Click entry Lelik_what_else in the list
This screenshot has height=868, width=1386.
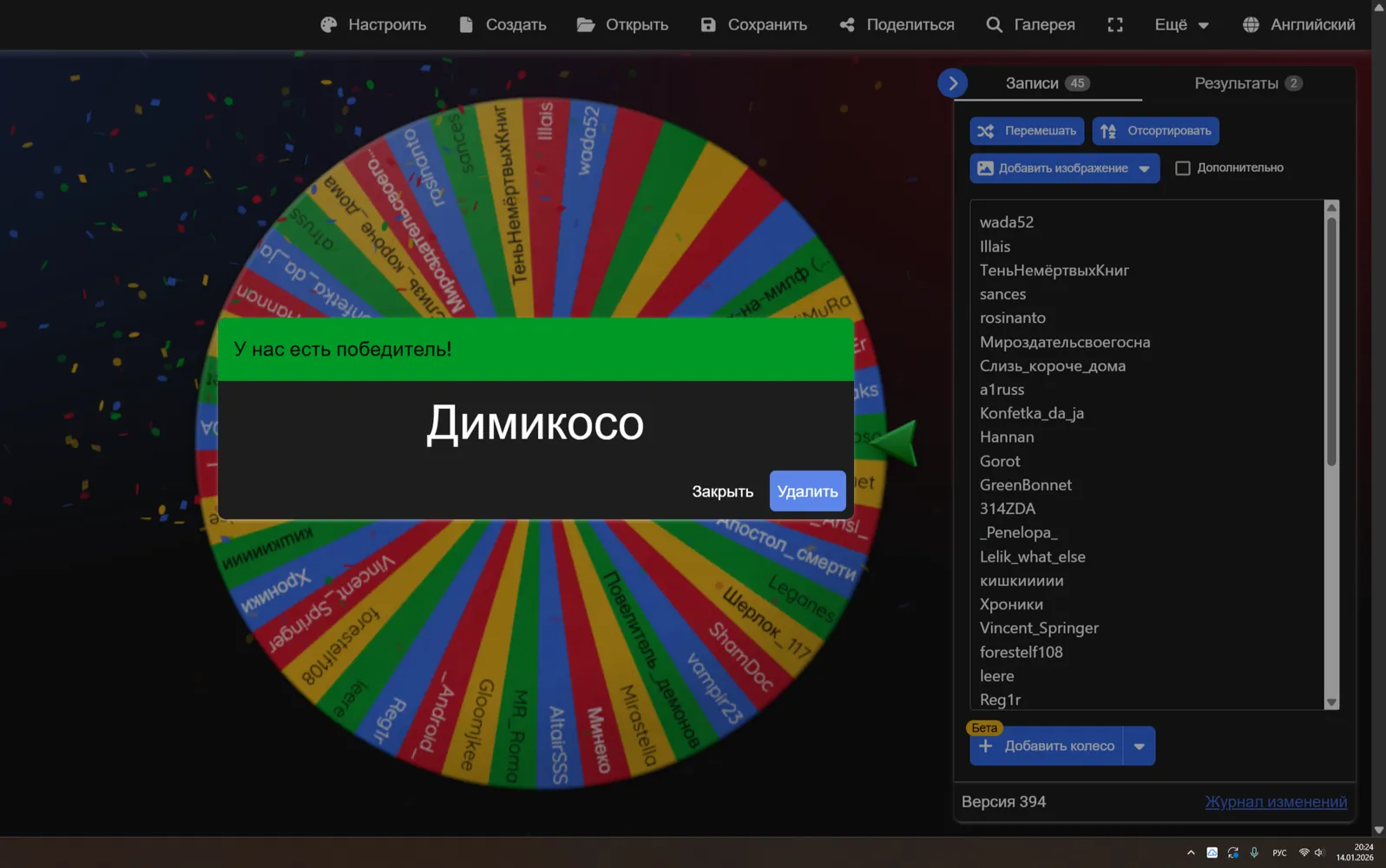point(1033,556)
